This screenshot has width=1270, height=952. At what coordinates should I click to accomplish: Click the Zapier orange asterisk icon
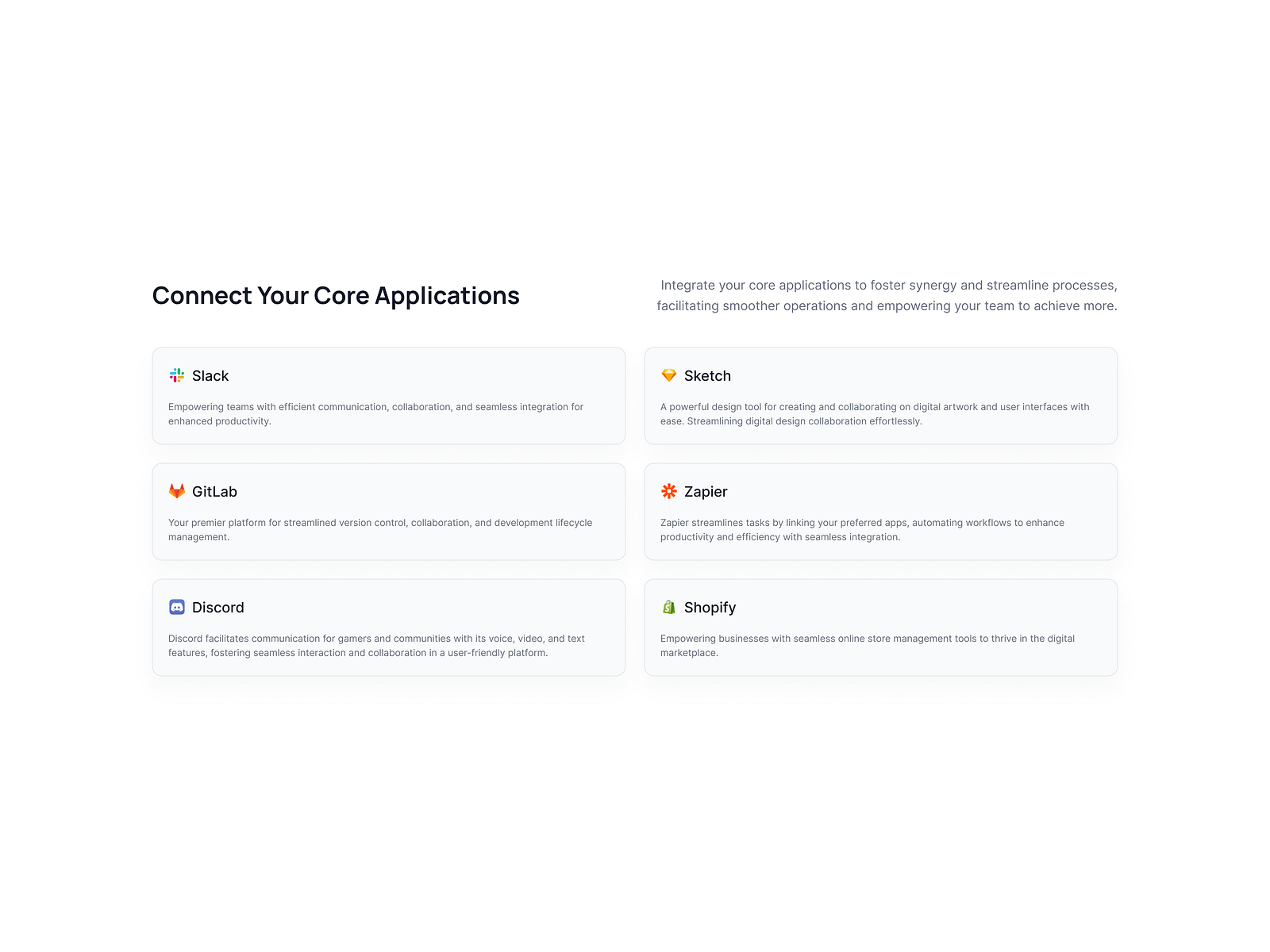click(669, 491)
